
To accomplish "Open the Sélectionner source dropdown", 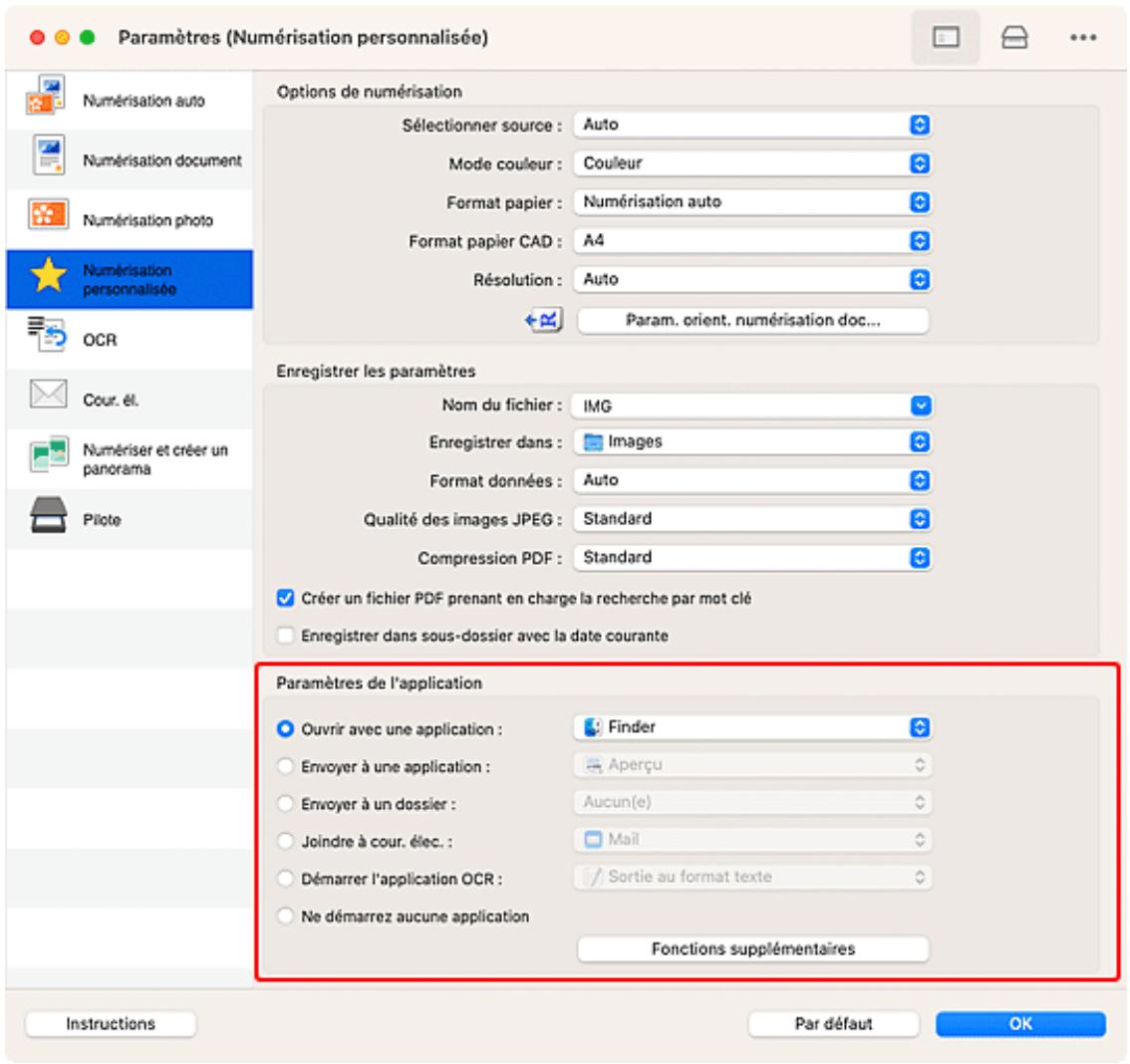I will click(752, 125).
